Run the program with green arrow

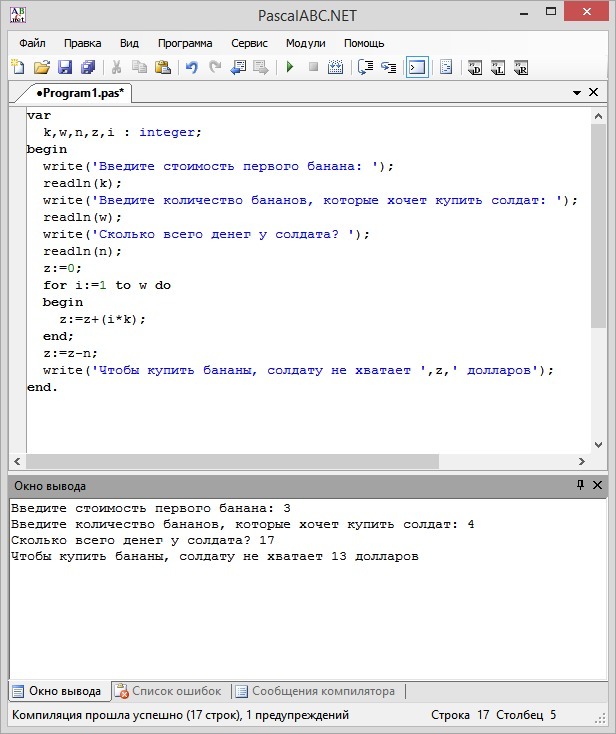[x=290, y=67]
